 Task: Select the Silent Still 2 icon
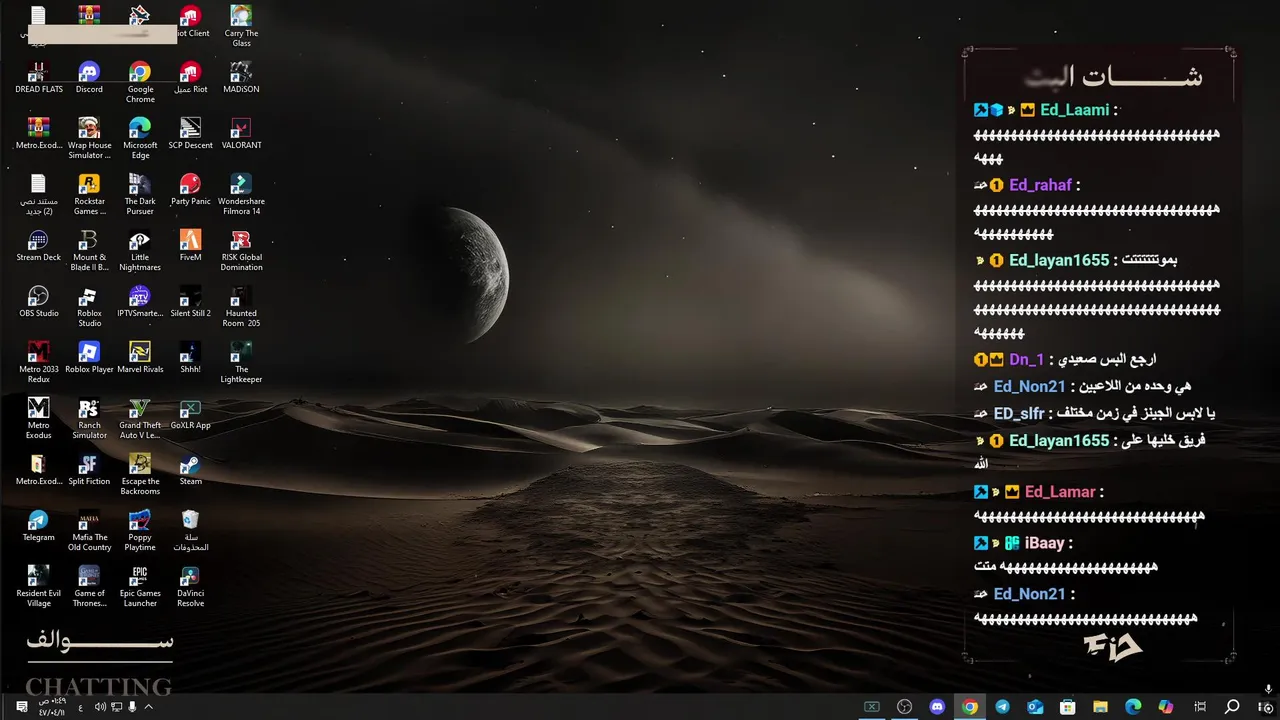click(x=190, y=301)
